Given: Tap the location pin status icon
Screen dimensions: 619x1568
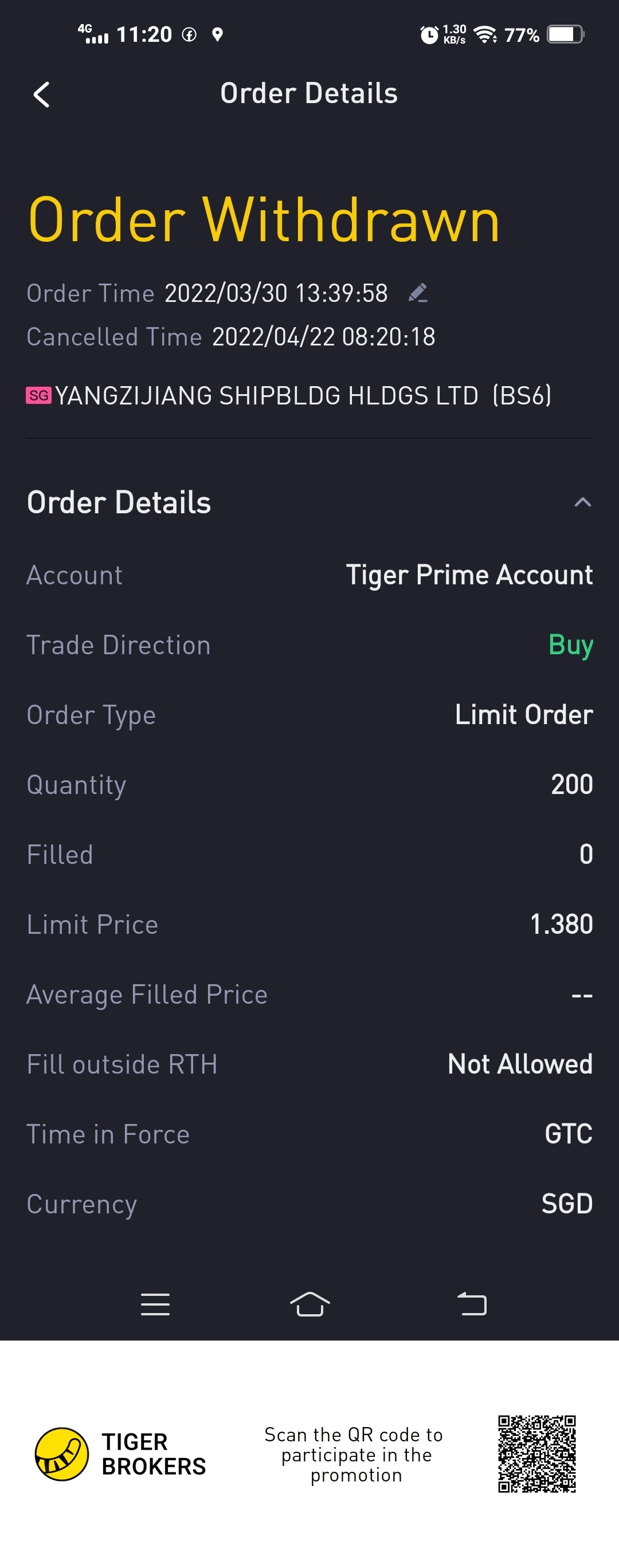Looking at the screenshot, I should coord(217,35).
